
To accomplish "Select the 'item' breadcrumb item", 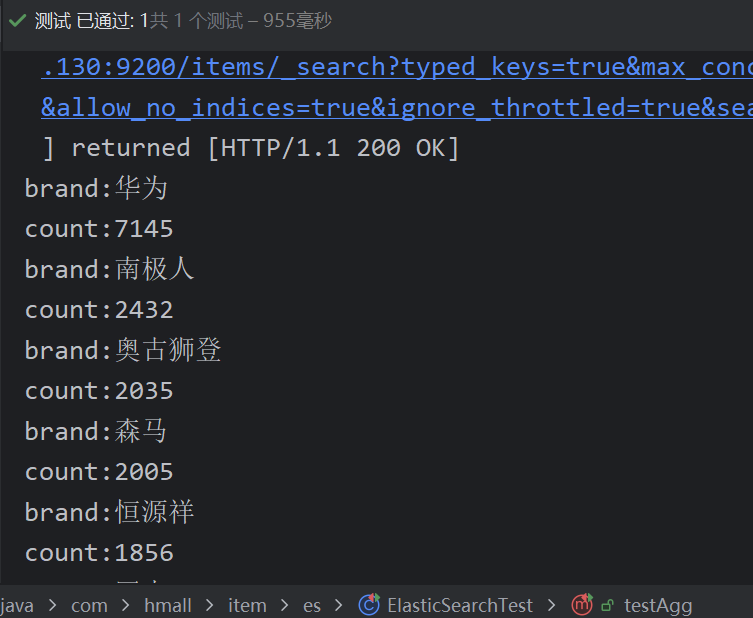I will point(247,605).
